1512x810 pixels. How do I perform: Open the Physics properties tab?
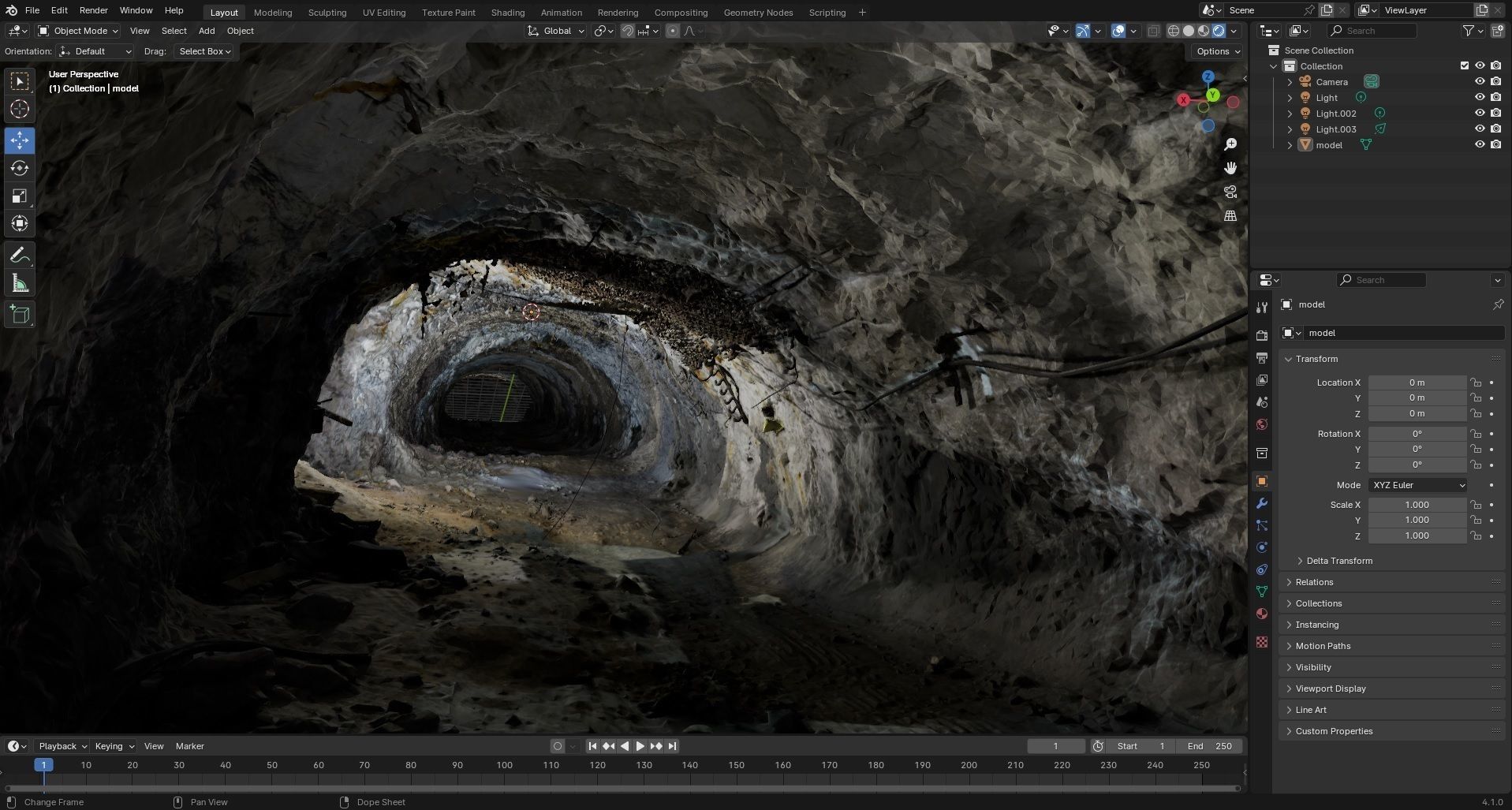(1262, 547)
